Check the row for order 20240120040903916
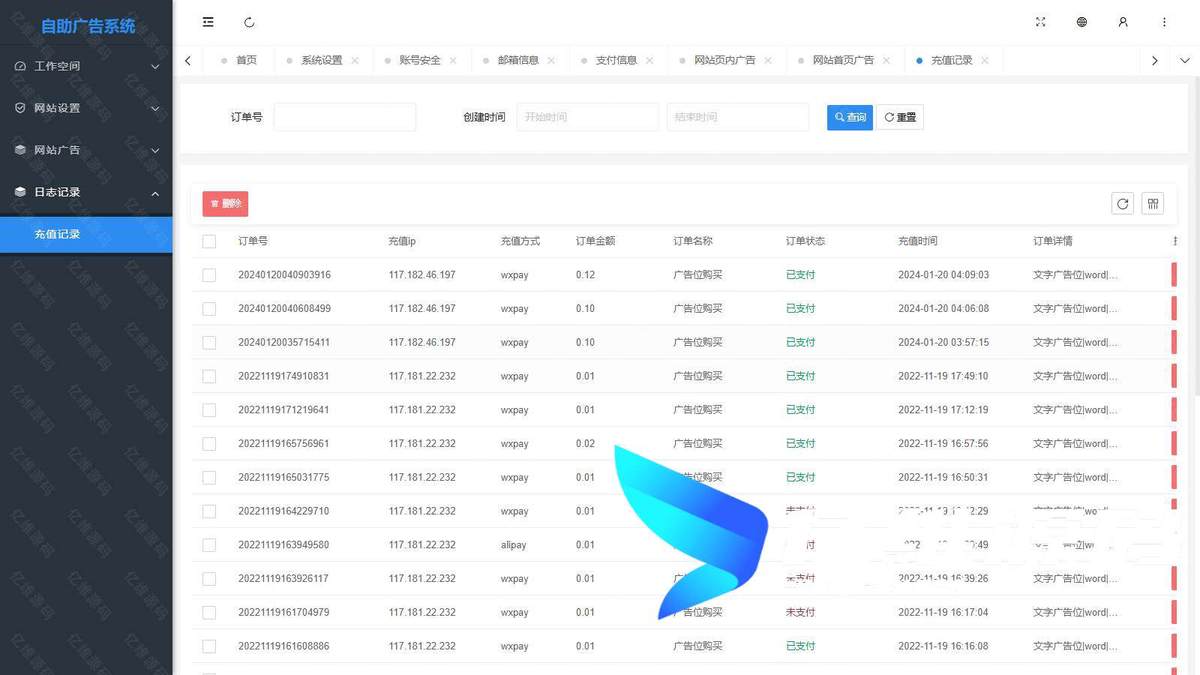Viewport: 1200px width, 675px height. tap(209, 275)
